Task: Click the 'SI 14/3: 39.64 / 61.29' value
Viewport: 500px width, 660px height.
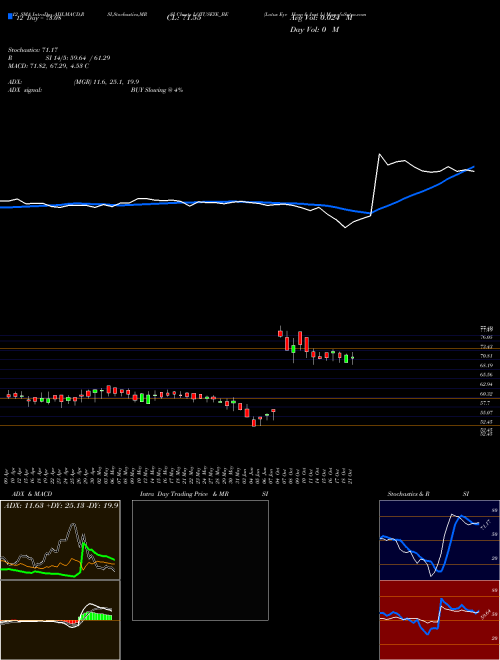Action: tap(78, 58)
